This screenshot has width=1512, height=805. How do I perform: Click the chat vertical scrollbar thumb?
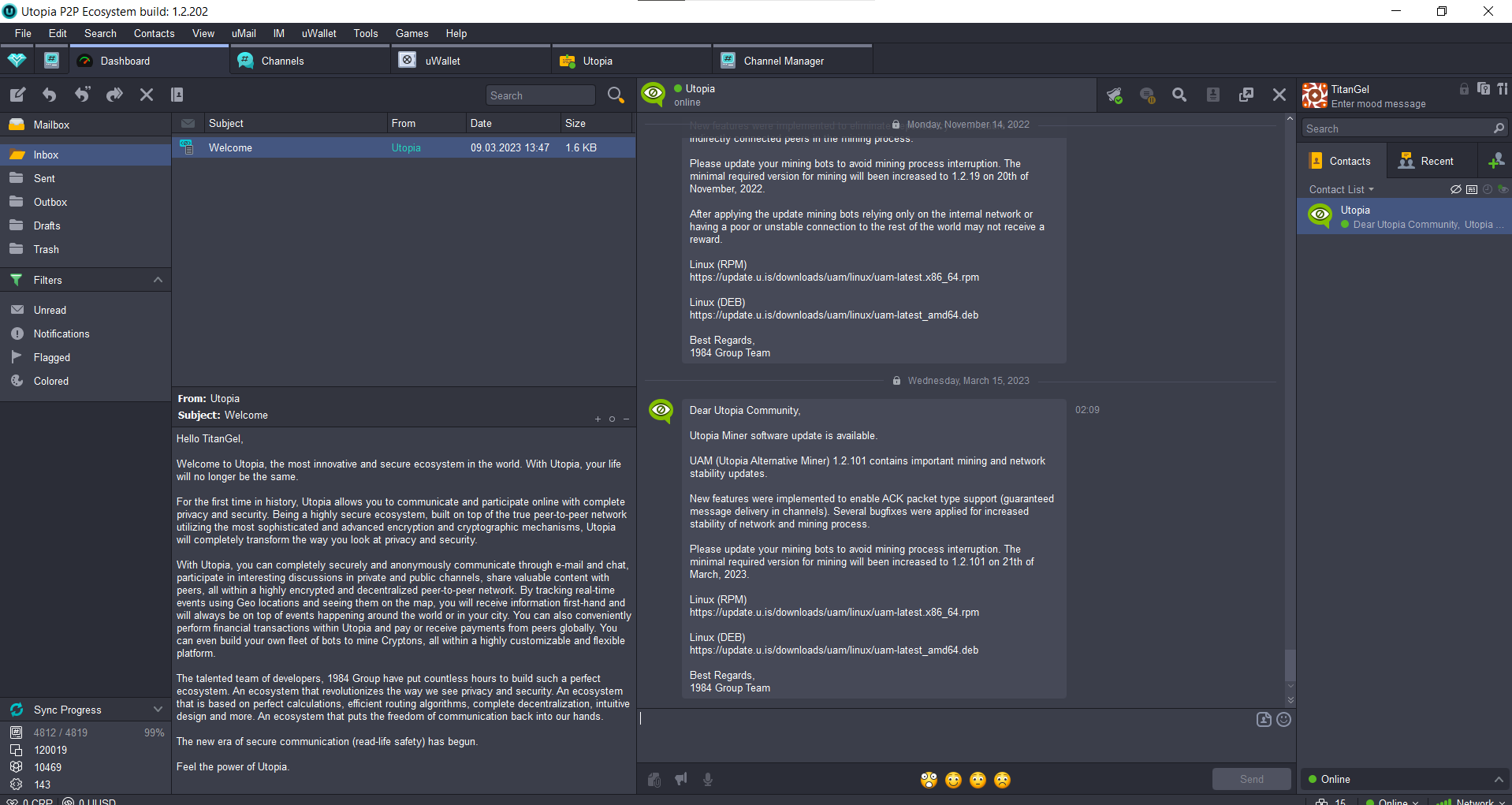pyautogui.click(x=1290, y=664)
